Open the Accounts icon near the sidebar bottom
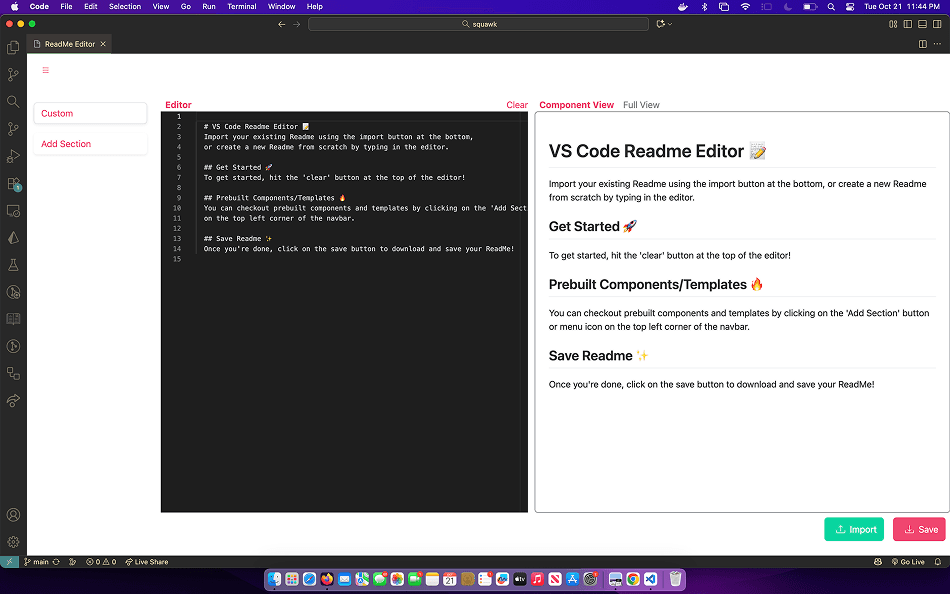This screenshot has width=950, height=594. click(13, 514)
